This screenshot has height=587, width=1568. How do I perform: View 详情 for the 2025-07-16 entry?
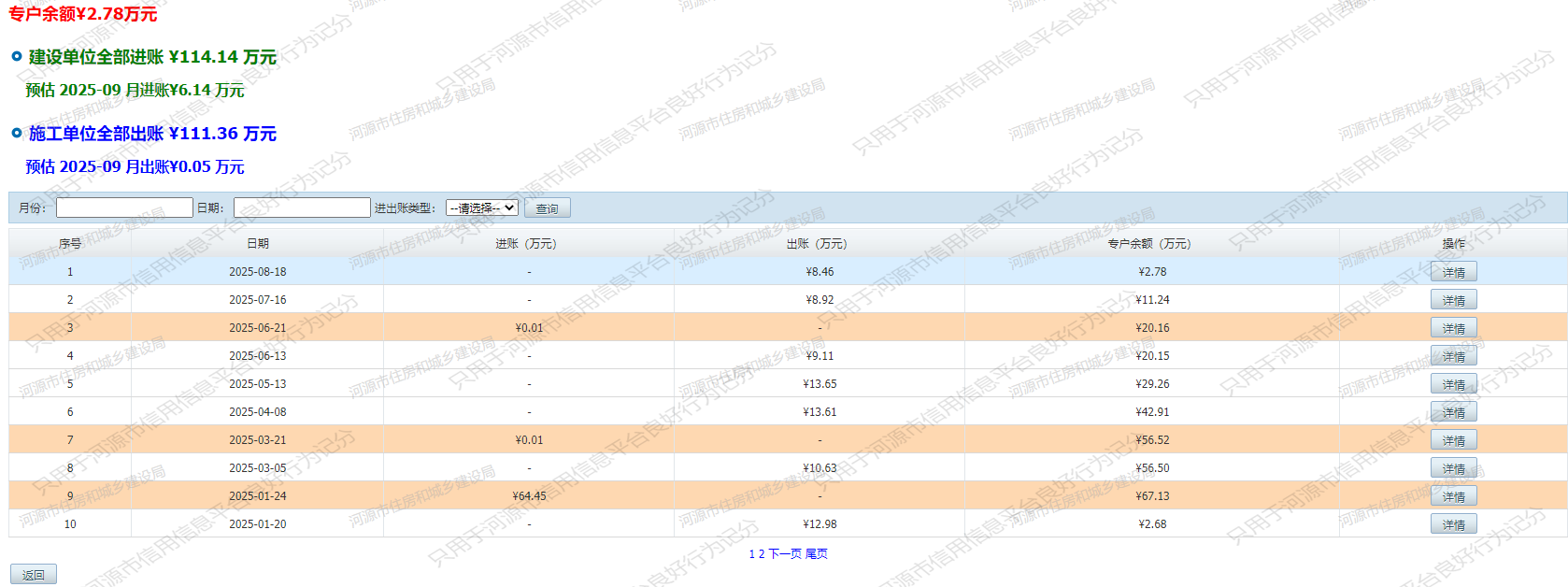coord(1453,300)
